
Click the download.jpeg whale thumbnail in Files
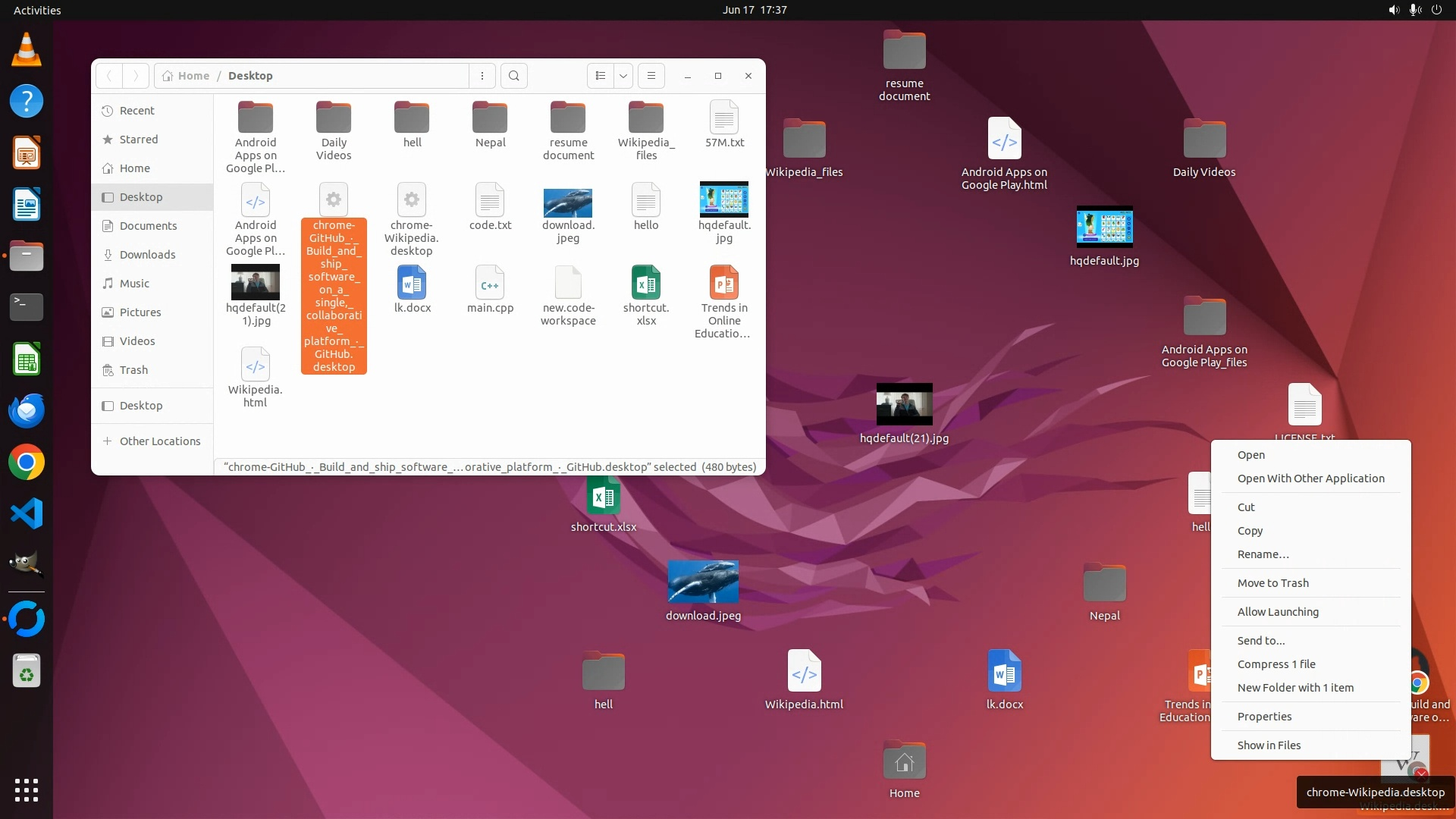(567, 202)
